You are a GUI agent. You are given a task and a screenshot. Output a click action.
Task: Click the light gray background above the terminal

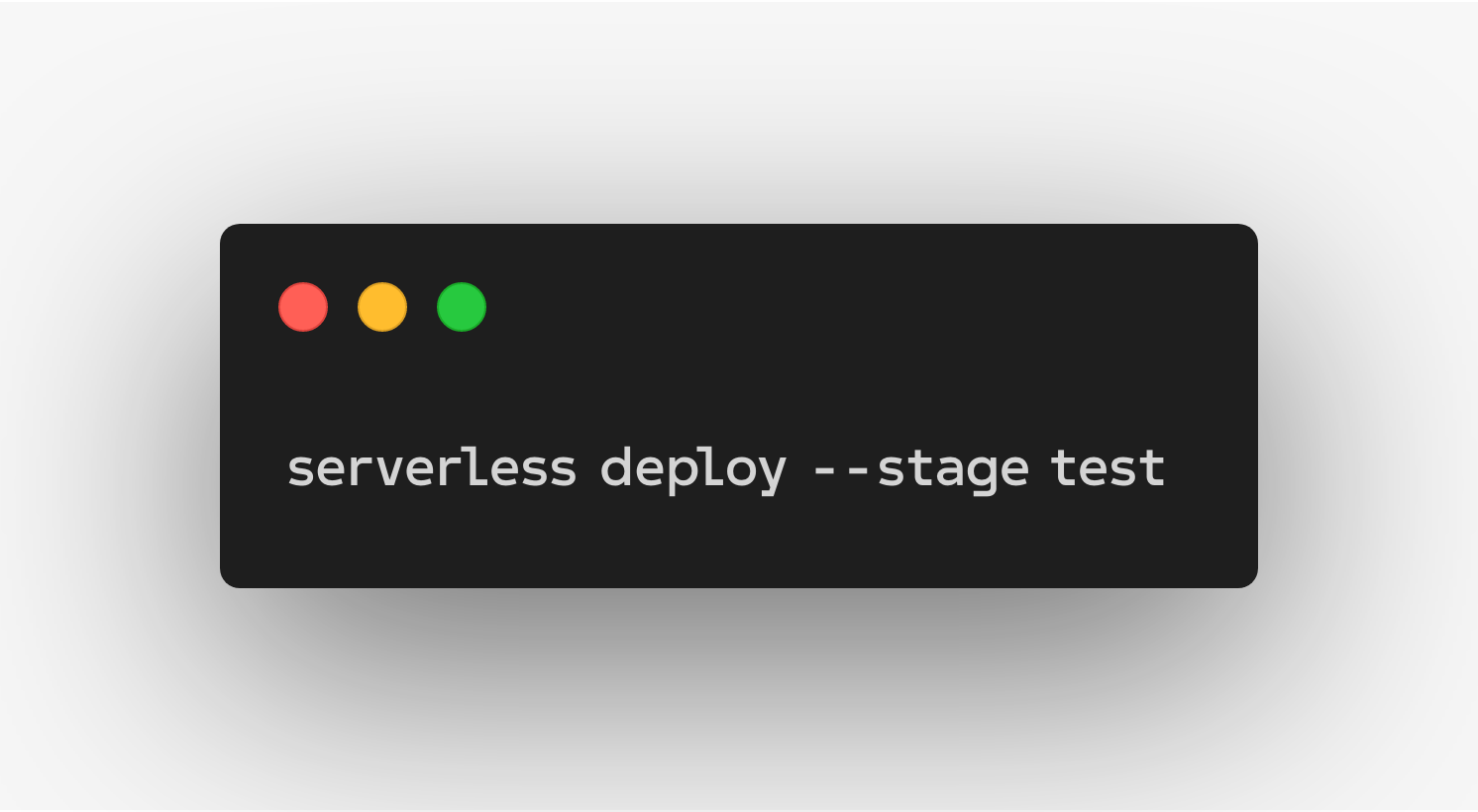738,109
